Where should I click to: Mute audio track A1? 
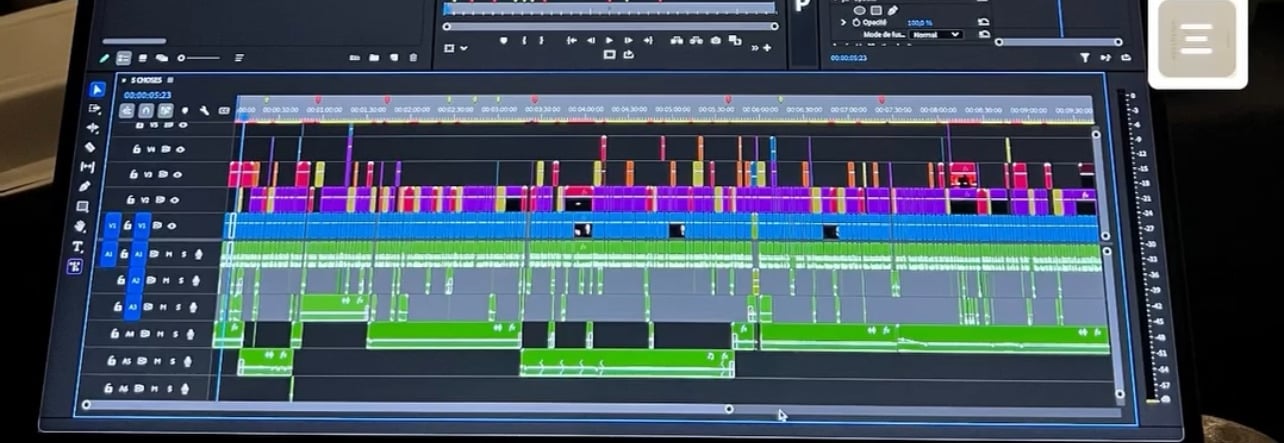169,253
